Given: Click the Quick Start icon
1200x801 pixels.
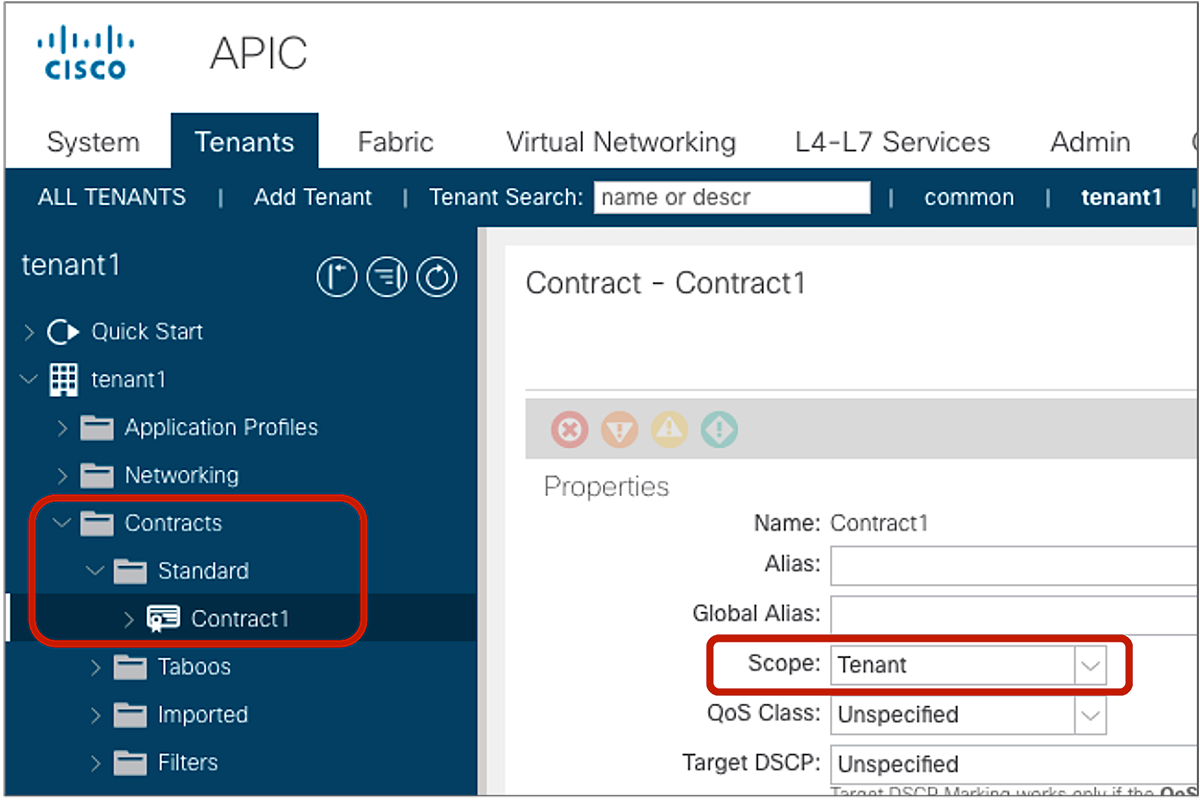Looking at the screenshot, I should (x=63, y=332).
